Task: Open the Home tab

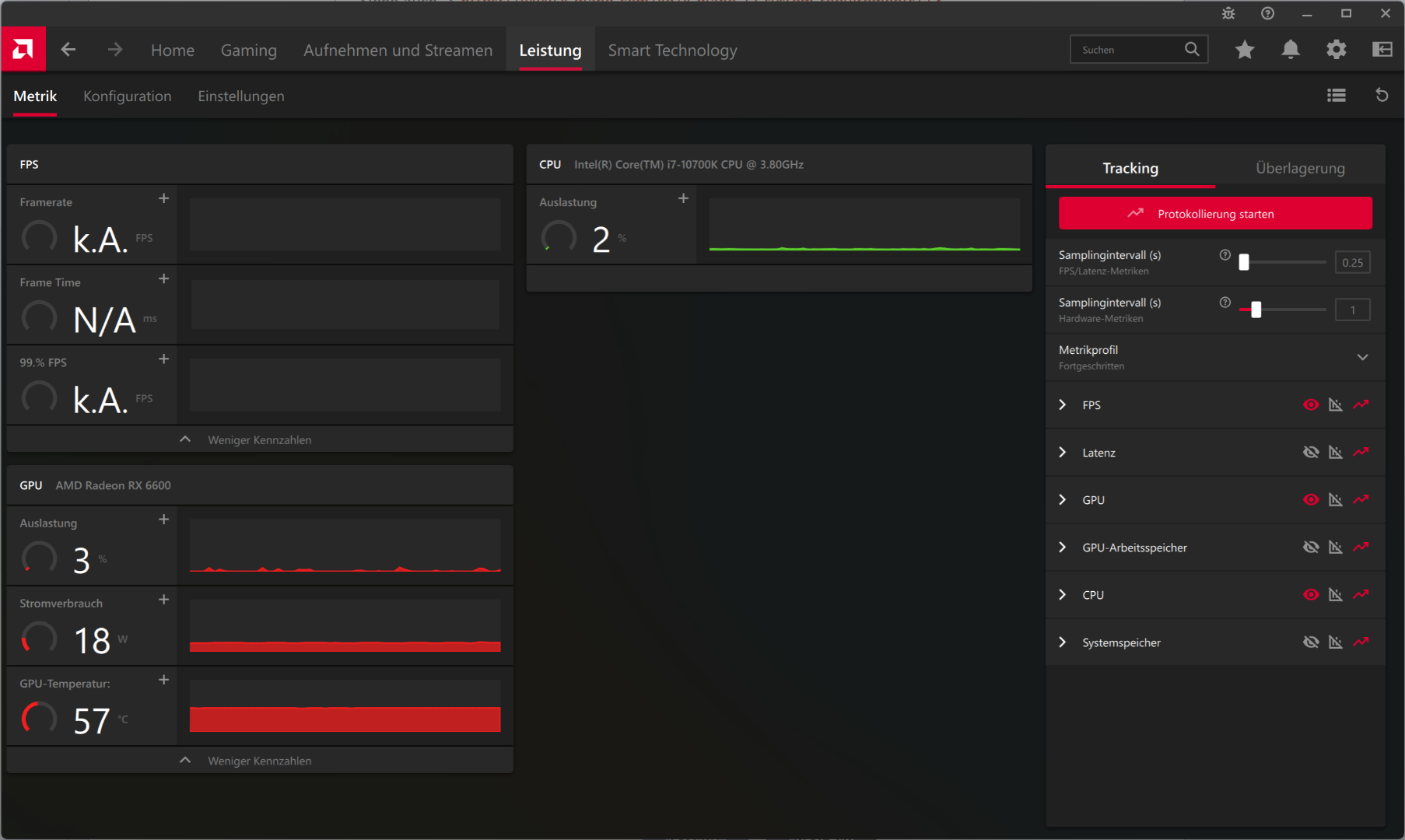Action: [173, 50]
